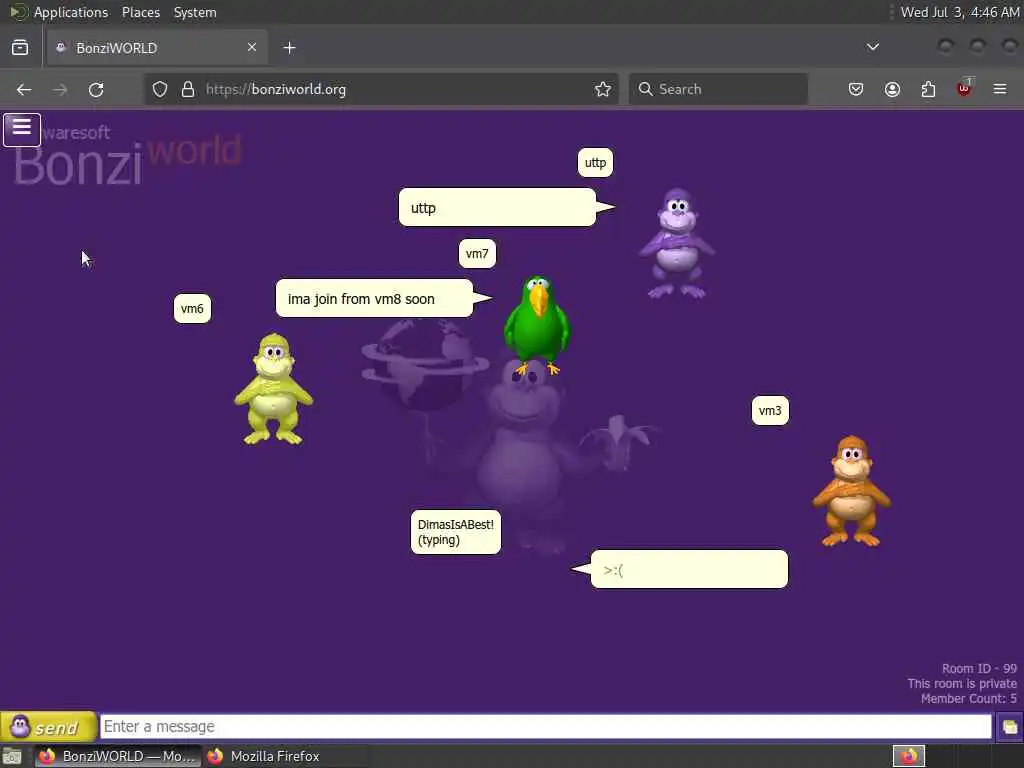Click the yellow Bonzi character vm6
Viewport: 1024px width, 768px height.
coord(274,389)
